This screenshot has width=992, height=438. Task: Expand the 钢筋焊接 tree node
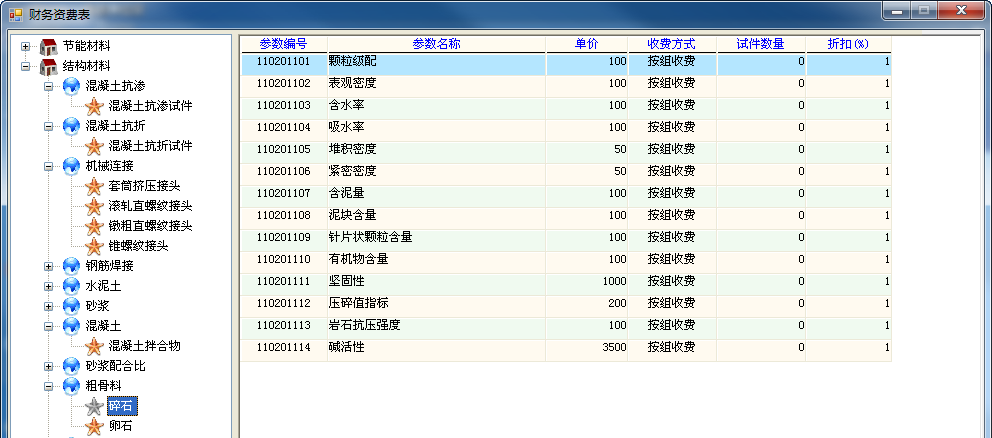point(49,266)
